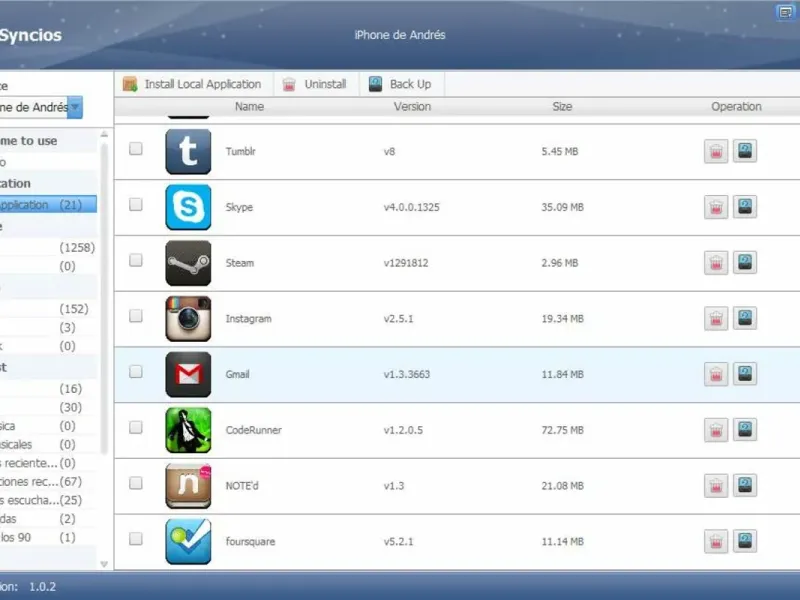
Task: Select the Application (21) sidebar item
Action: pyautogui.click(x=48, y=205)
